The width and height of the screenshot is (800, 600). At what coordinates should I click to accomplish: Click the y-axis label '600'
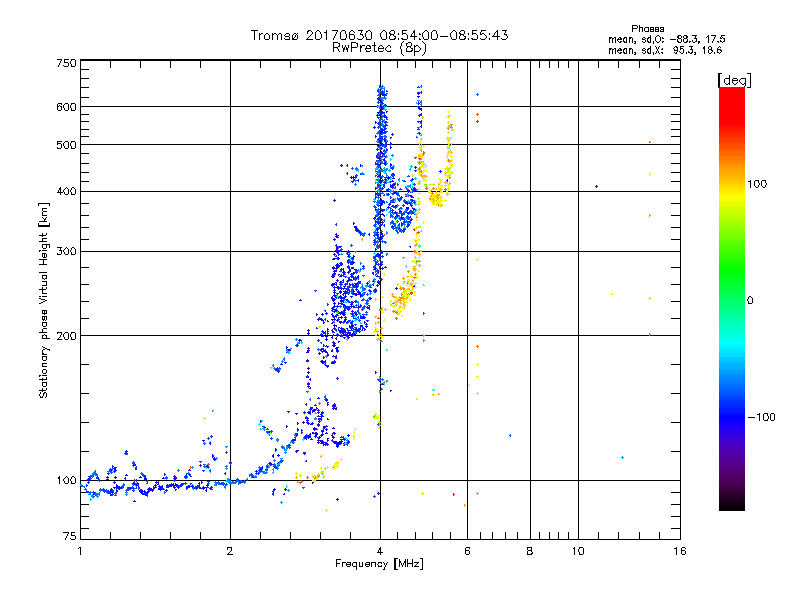coord(66,107)
